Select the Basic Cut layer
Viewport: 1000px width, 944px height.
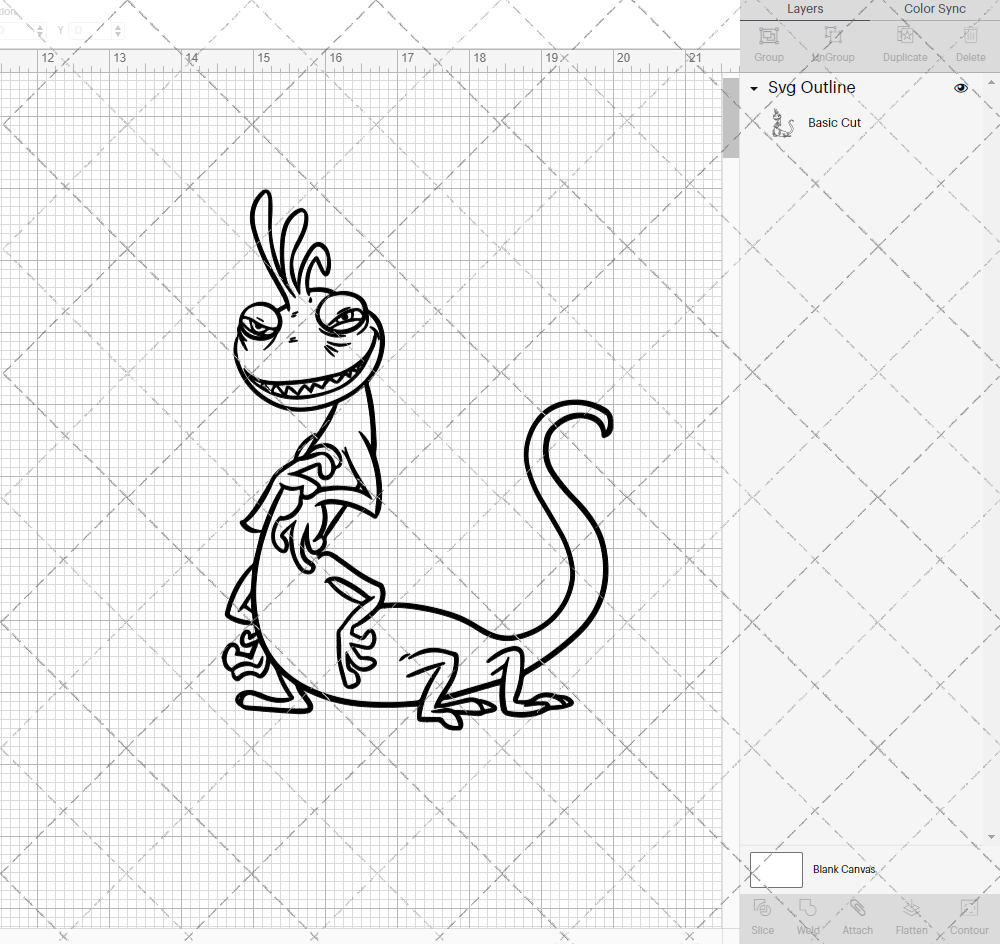pos(834,122)
